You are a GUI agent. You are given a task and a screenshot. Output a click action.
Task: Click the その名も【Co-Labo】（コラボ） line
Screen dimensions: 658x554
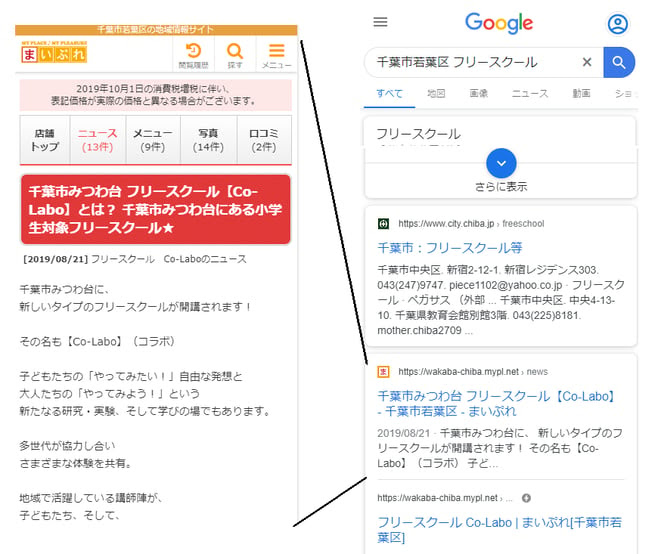97,341
